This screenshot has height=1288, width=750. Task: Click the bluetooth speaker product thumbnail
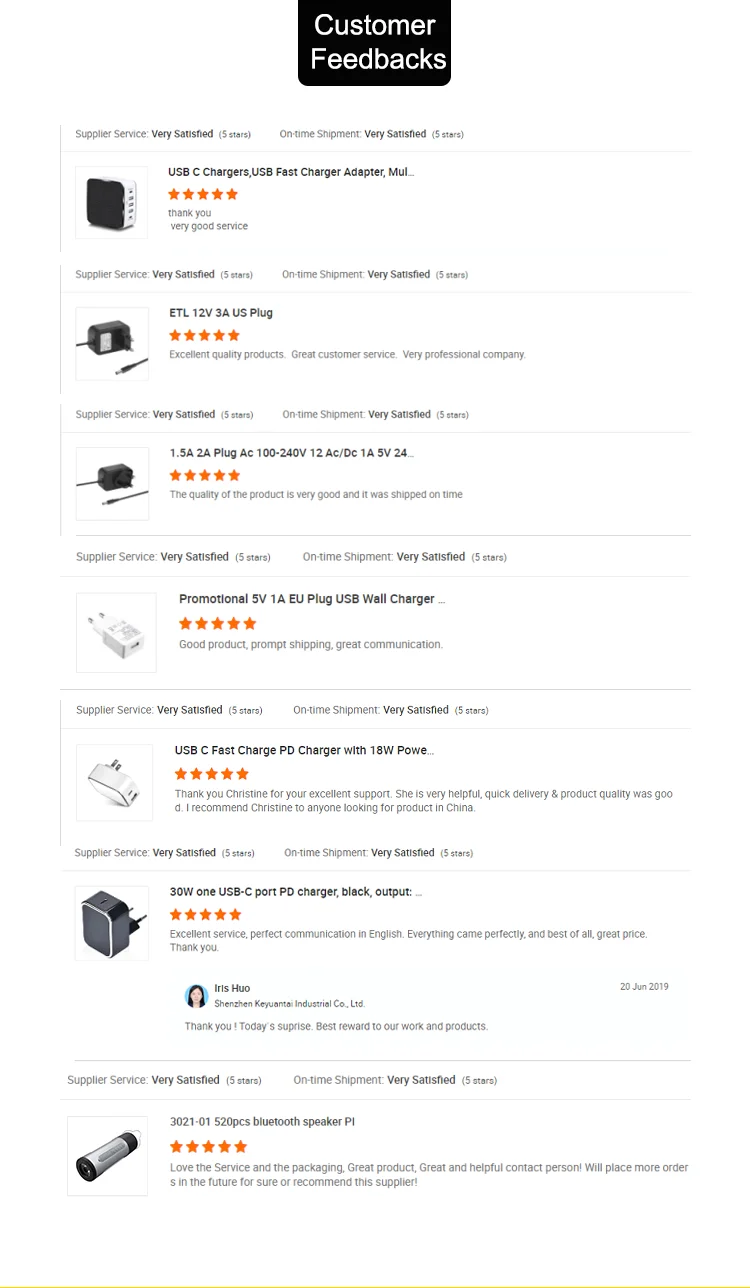[107, 1156]
